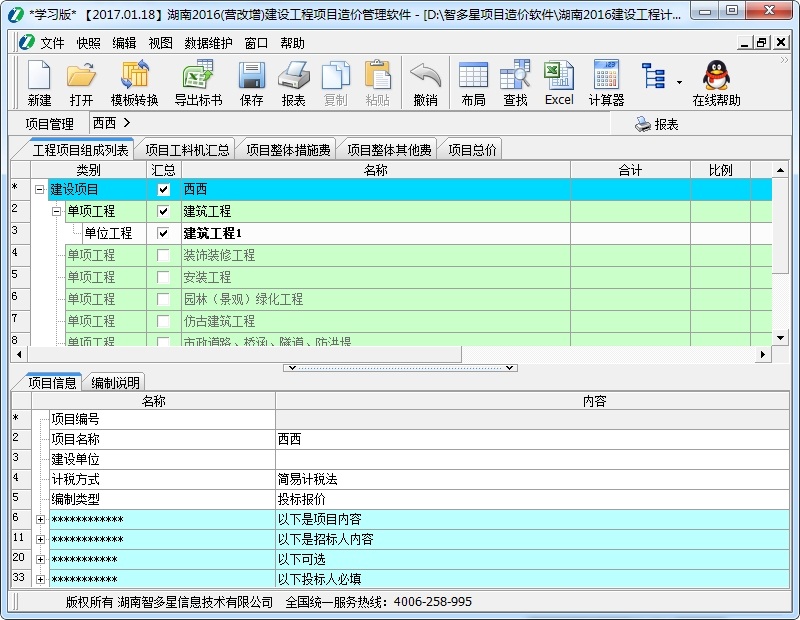Expand the row 6 项目内容 group

[40, 519]
